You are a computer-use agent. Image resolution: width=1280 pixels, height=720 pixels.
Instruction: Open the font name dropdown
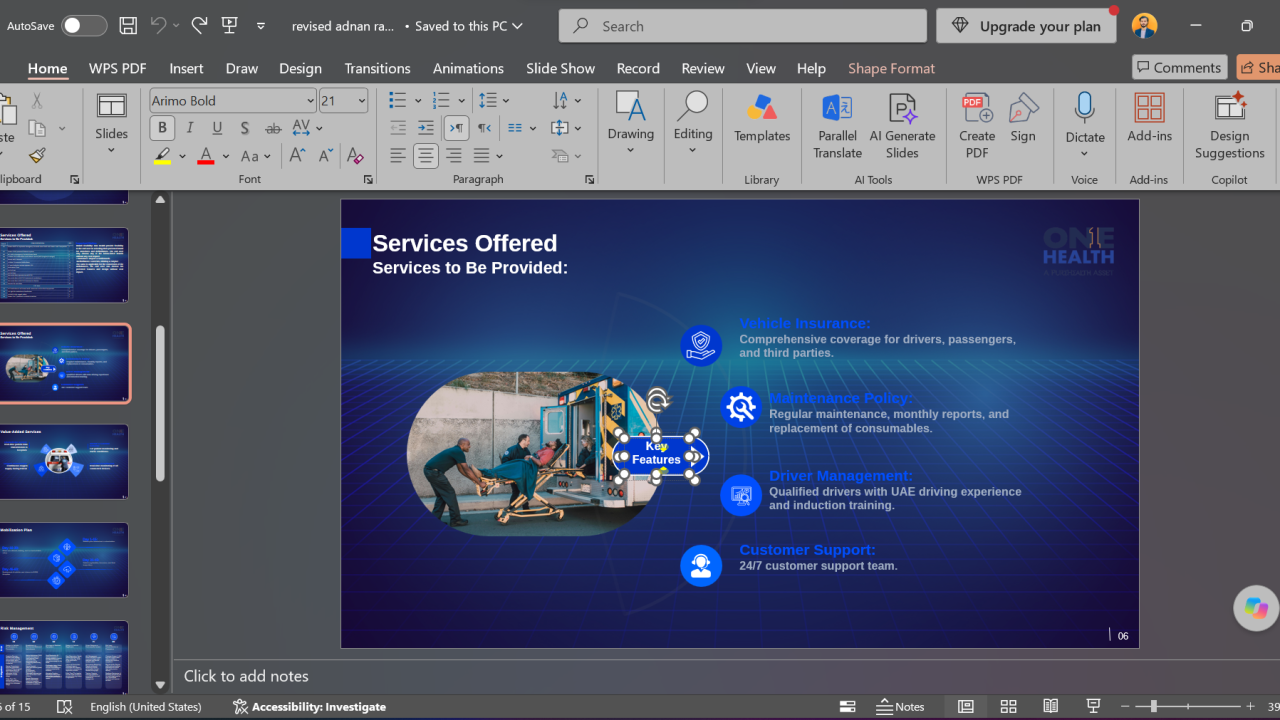[310, 101]
